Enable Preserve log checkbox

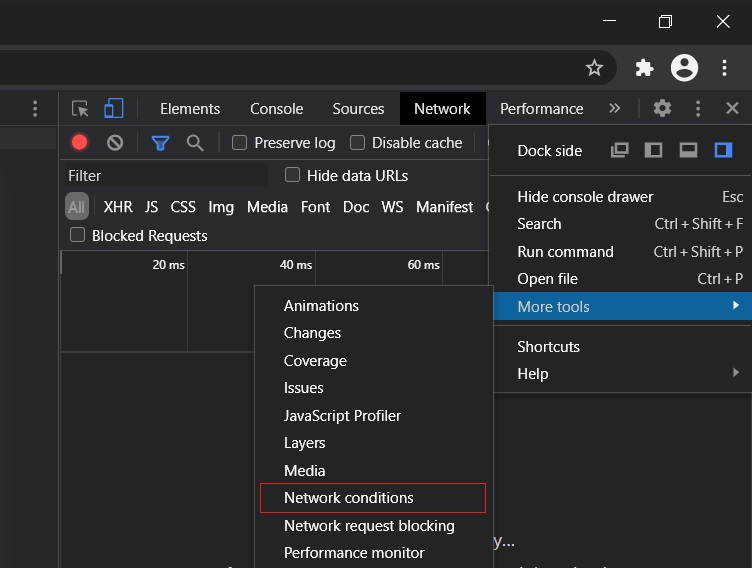click(x=240, y=143)
